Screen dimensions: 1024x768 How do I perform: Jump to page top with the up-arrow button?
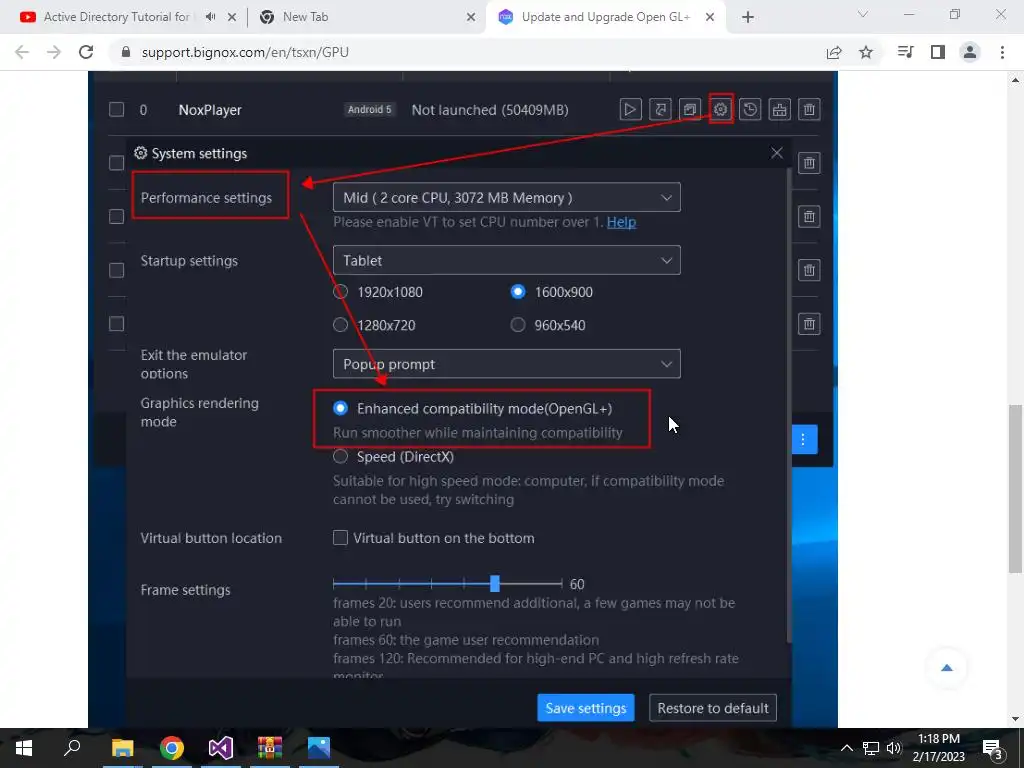click(947, 667)
